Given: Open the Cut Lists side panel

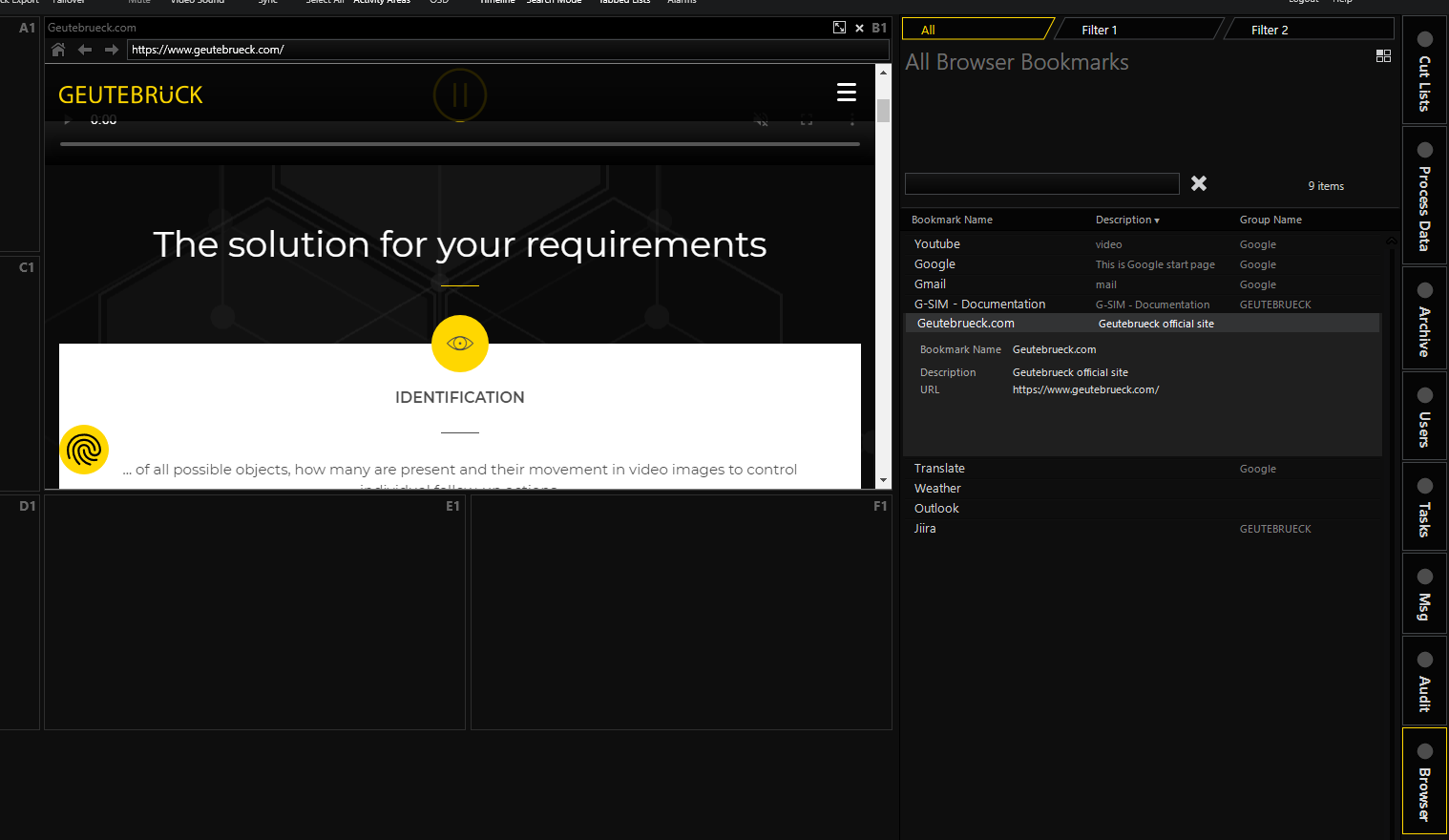Looking at the screenshot, I should point(1424,70).
